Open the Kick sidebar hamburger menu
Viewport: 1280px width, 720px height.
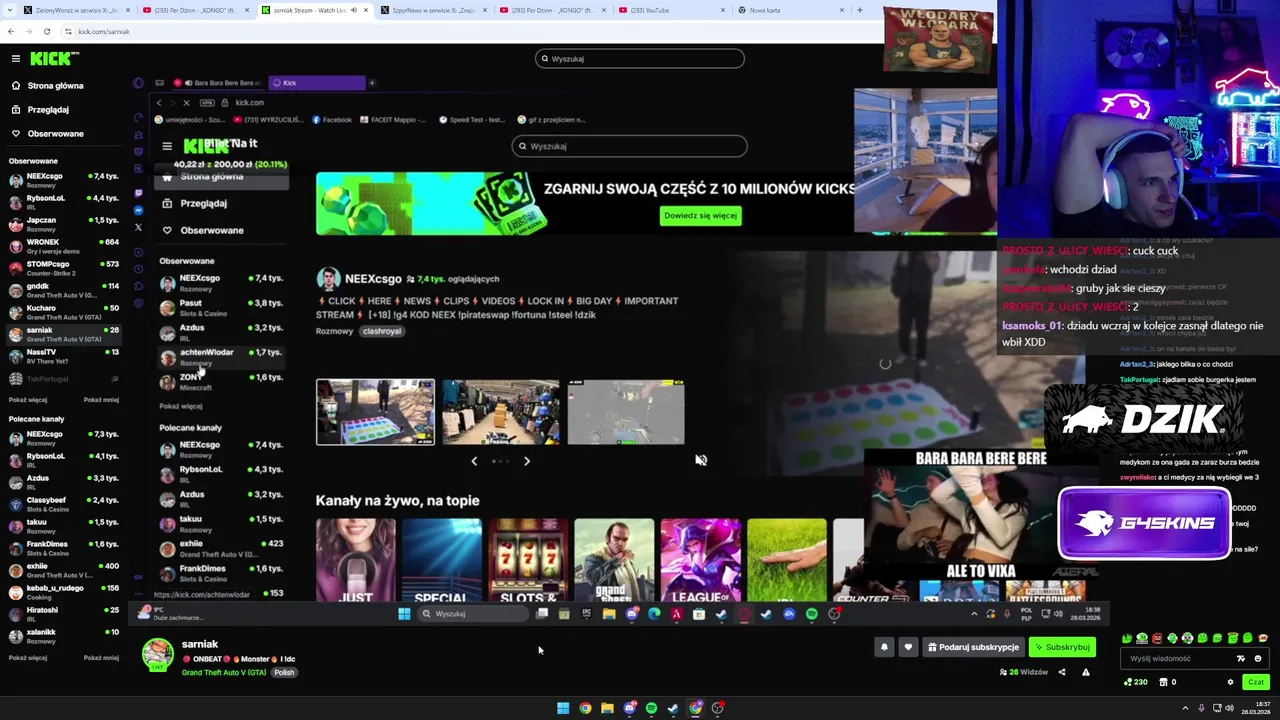pyautogui.click(x=15, y=58)
